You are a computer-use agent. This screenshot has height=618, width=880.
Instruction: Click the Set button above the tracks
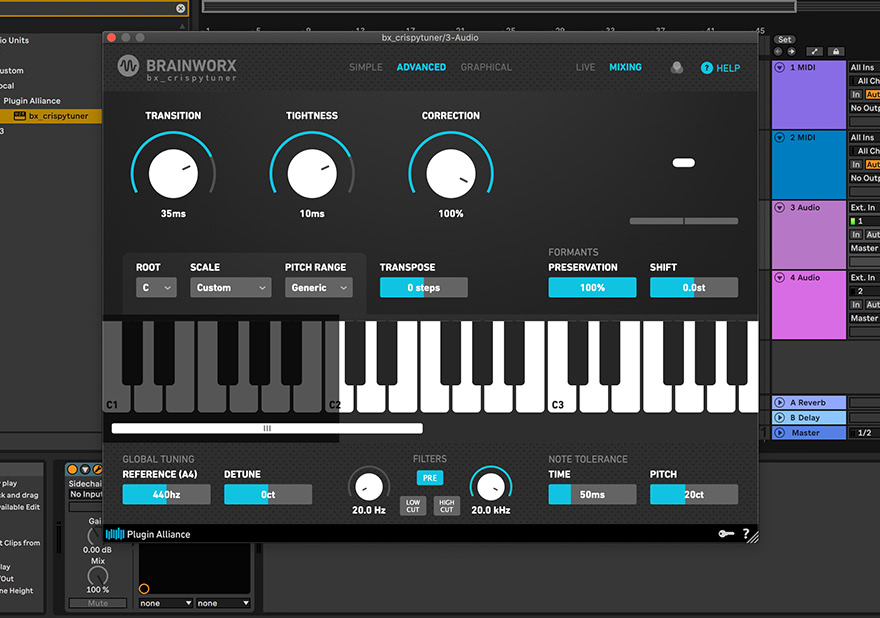coord(784,40)
